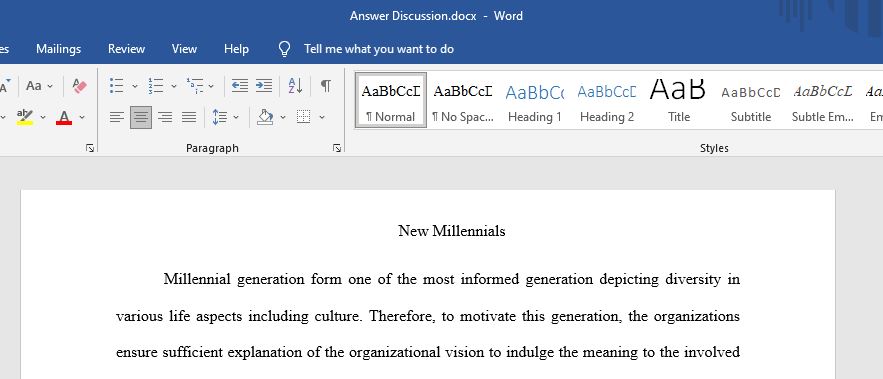Image resolution: width=883 pixels, height=379 pixels.
Task: Open the Paragraph settings dialog launcher
Action: (337, 148)
